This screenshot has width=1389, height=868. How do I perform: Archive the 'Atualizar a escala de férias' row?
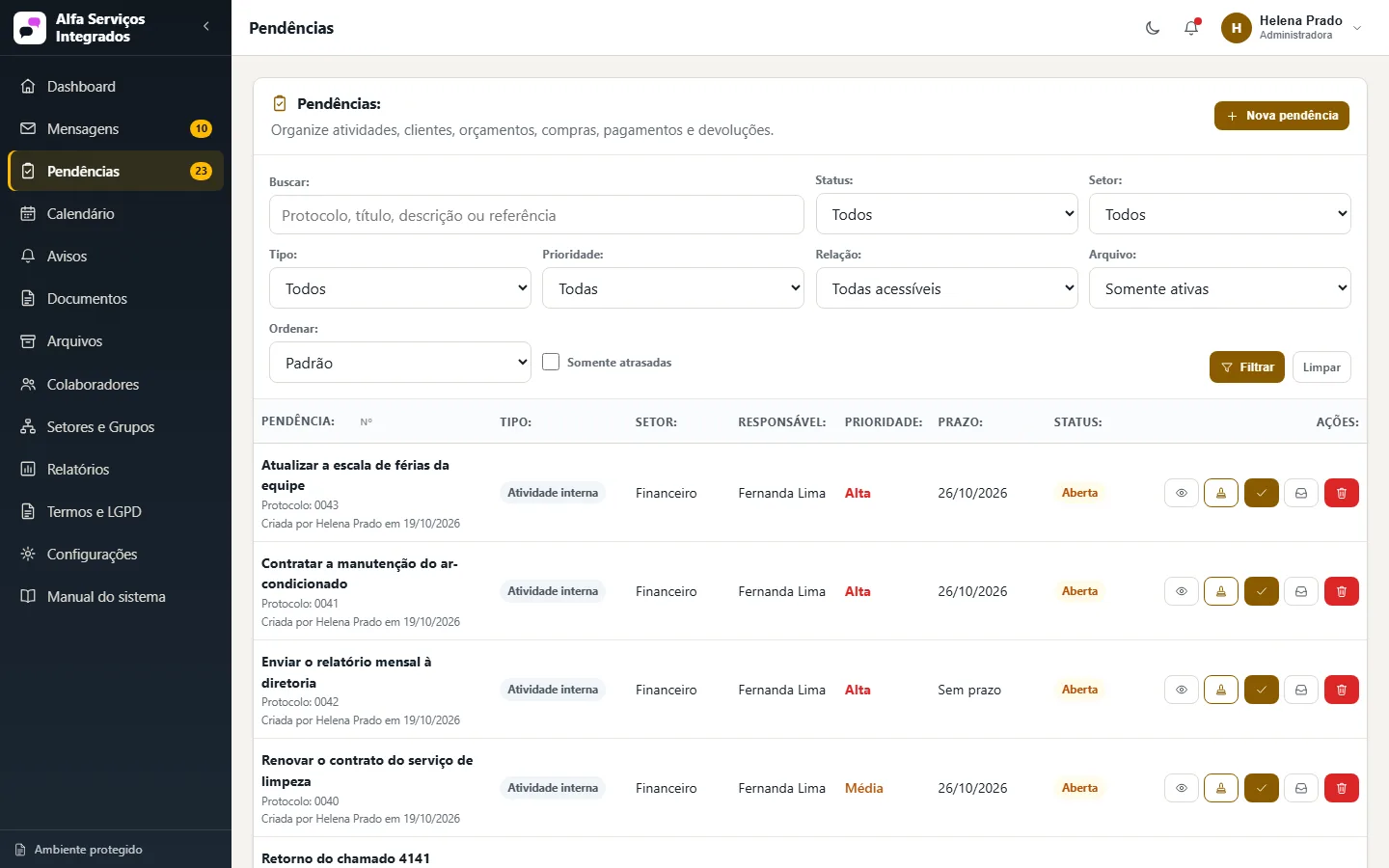pyautogui.click(x=1301, y=493)
